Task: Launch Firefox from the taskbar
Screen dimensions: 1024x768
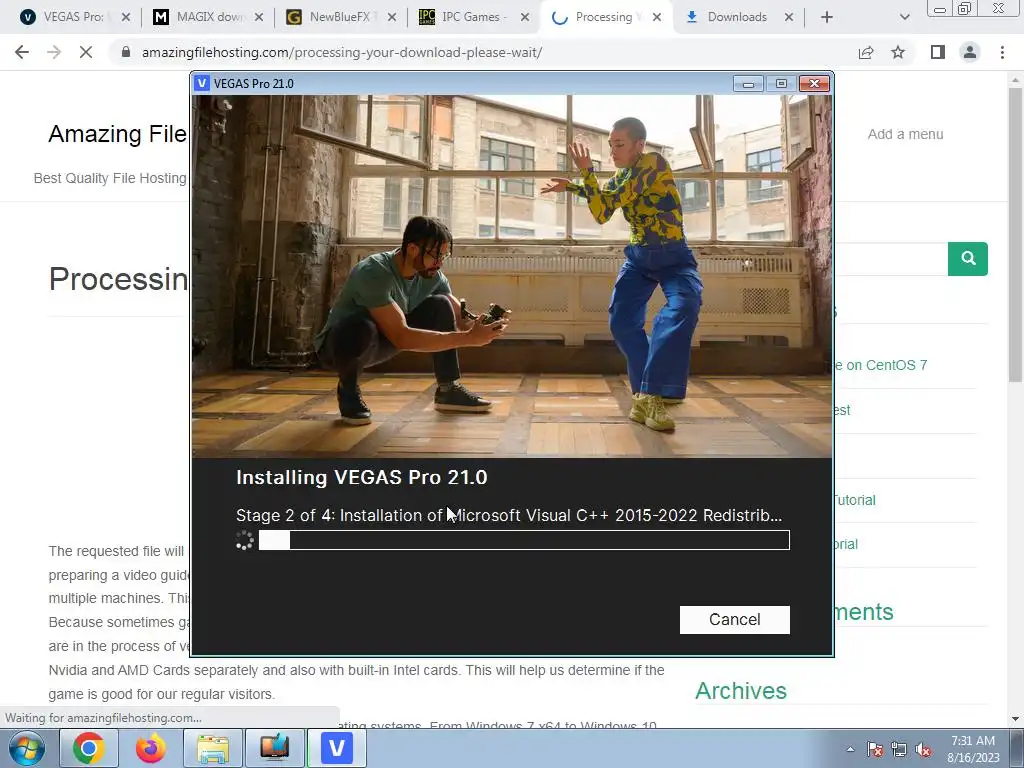Action: coord(151,748)
